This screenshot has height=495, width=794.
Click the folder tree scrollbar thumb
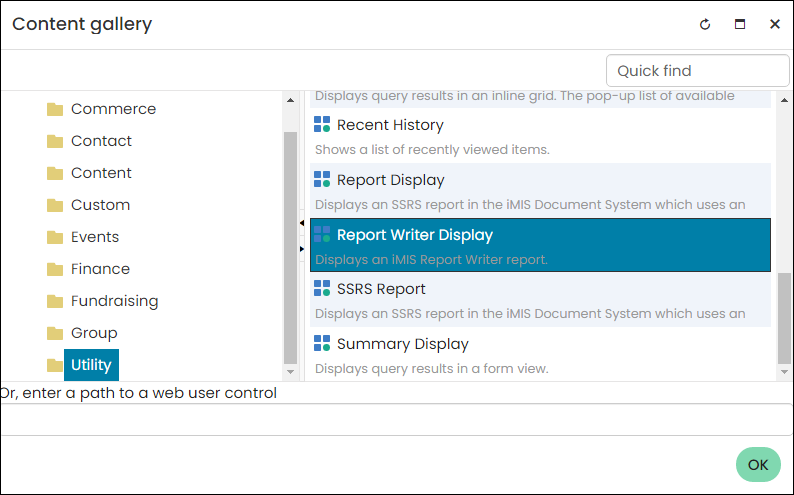[290, 248]
